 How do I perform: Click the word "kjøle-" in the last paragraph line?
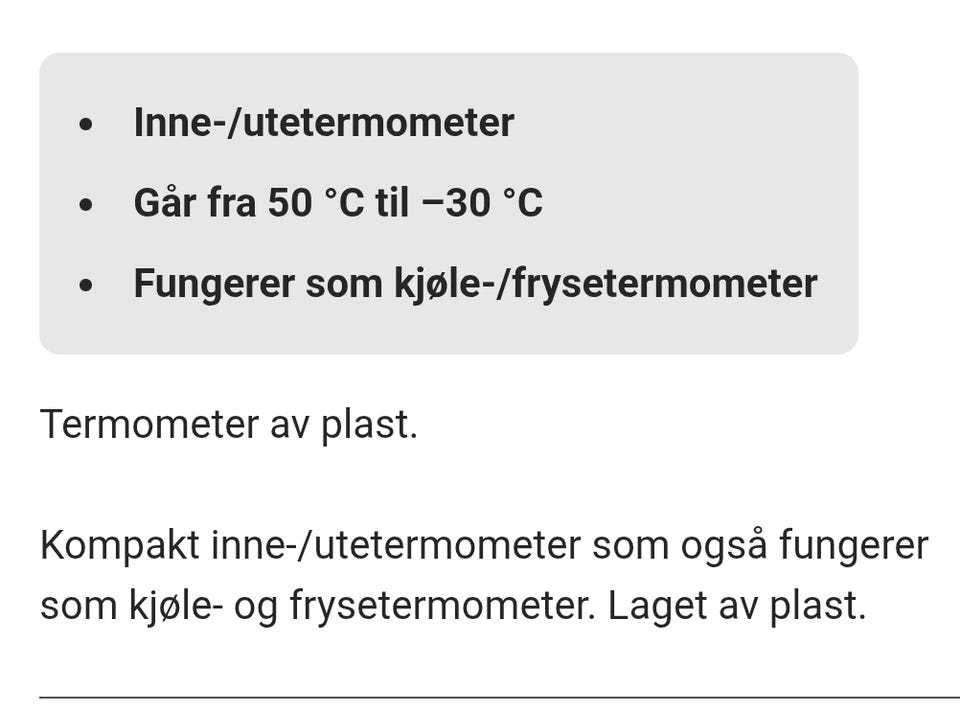pos(176,606)
